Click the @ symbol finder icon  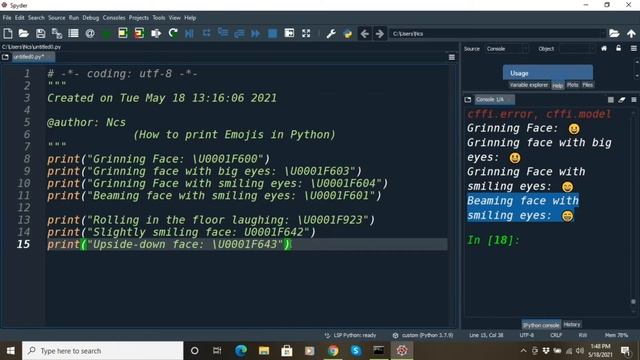(90, 33)
